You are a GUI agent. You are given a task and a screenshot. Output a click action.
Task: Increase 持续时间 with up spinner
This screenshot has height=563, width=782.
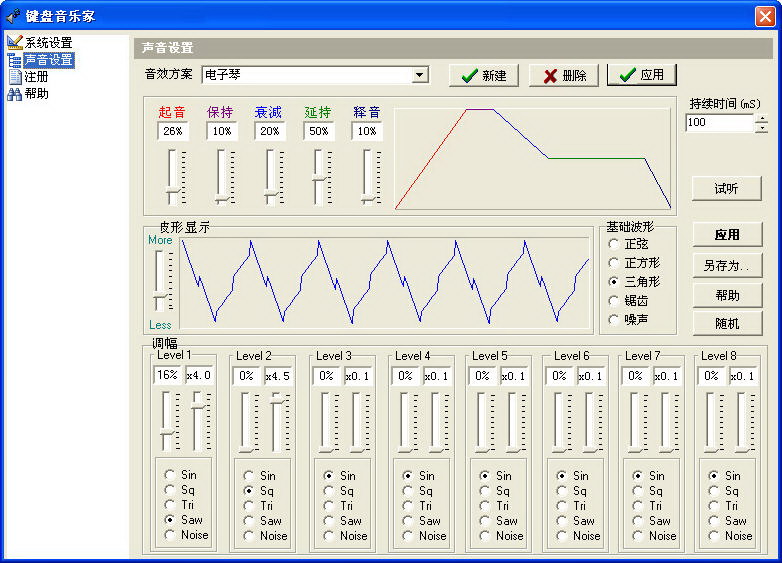pos(762,119)
